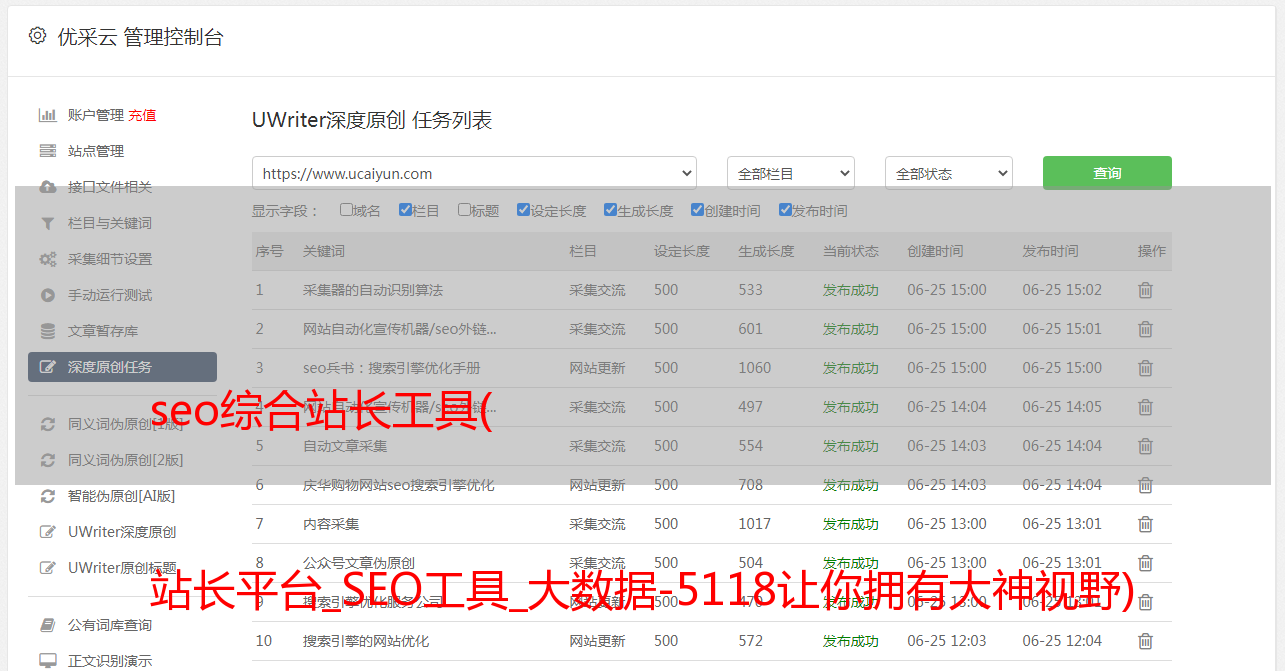Click the database icon for 文章暂存库
The image size is (1285, 671).
47,331
